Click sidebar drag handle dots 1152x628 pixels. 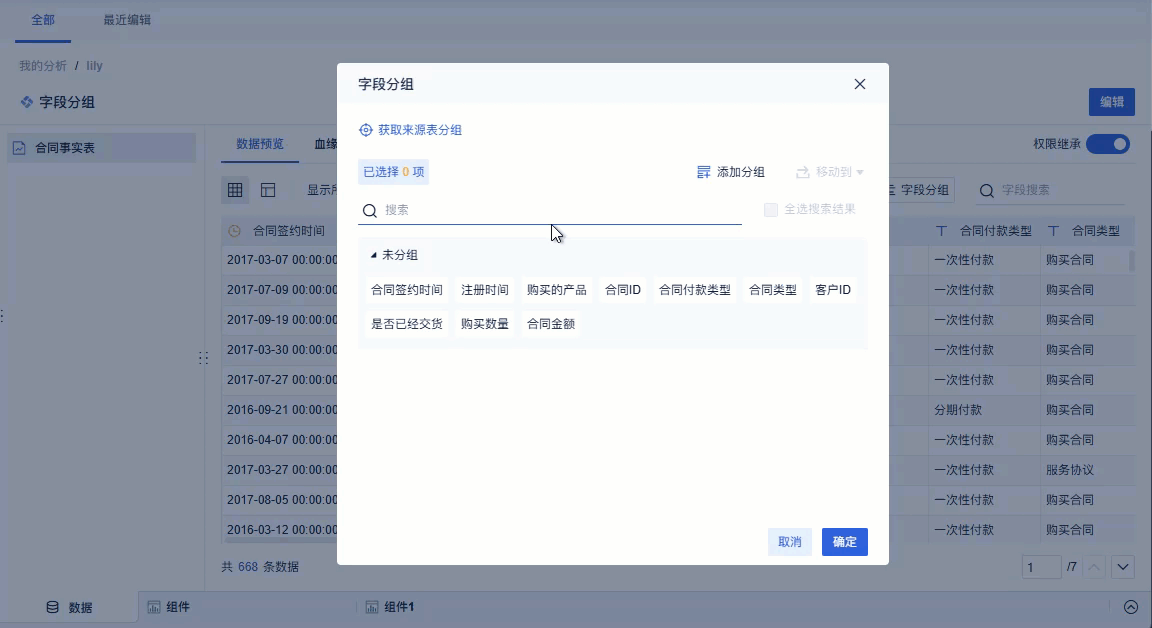[204, 358]
